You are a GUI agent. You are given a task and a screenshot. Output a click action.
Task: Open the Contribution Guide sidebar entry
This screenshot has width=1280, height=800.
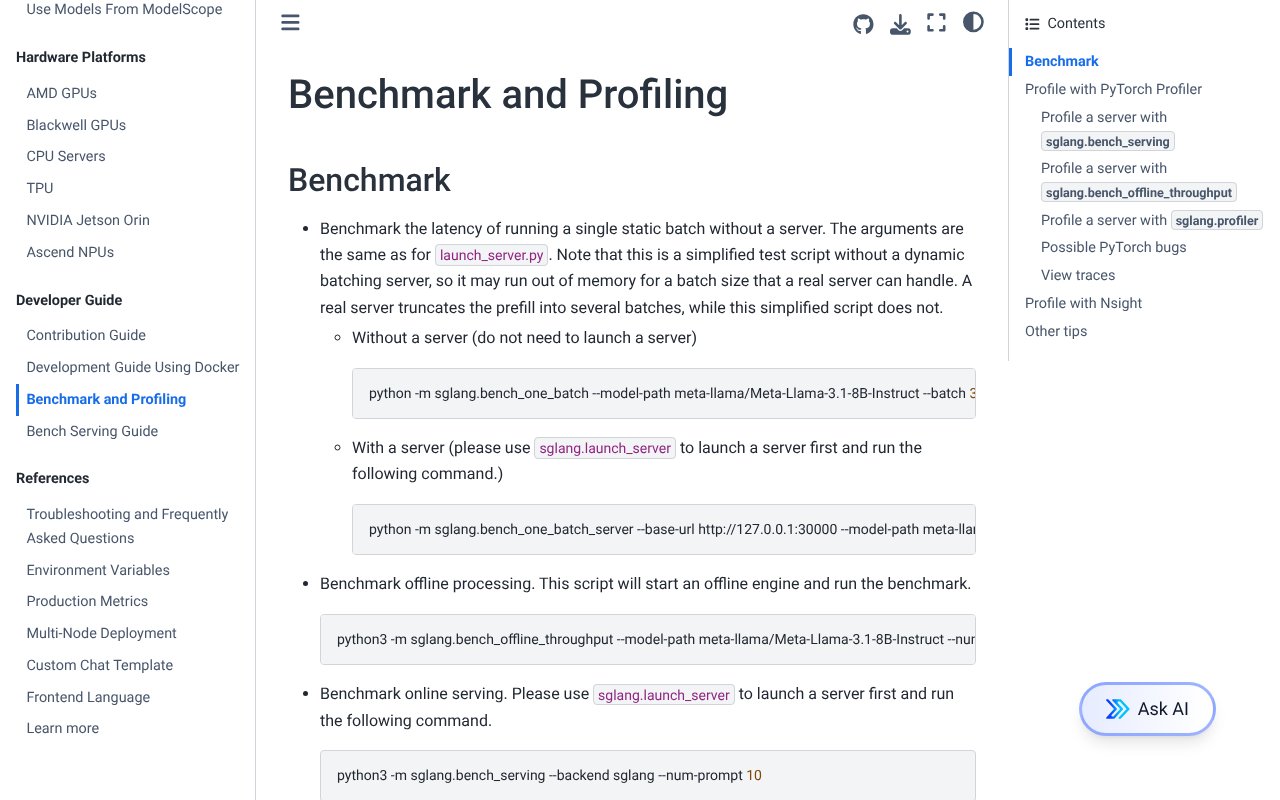click(x=86, y=335)
